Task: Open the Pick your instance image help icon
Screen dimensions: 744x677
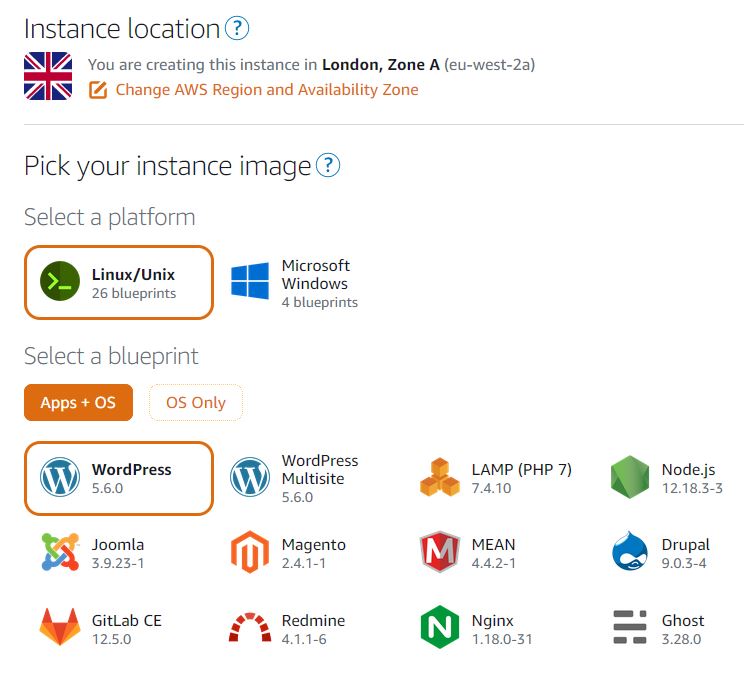Action: 327,165
